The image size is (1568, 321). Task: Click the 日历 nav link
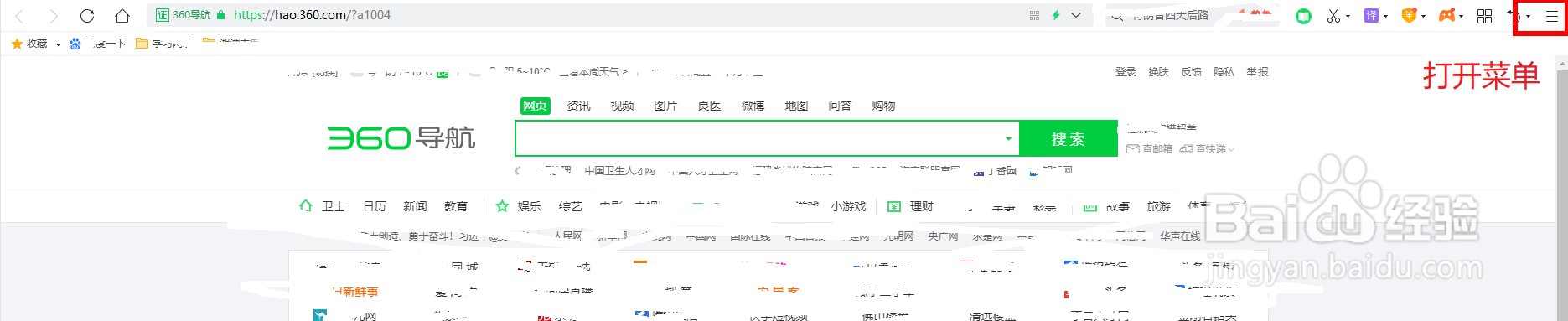coord(375,206)
